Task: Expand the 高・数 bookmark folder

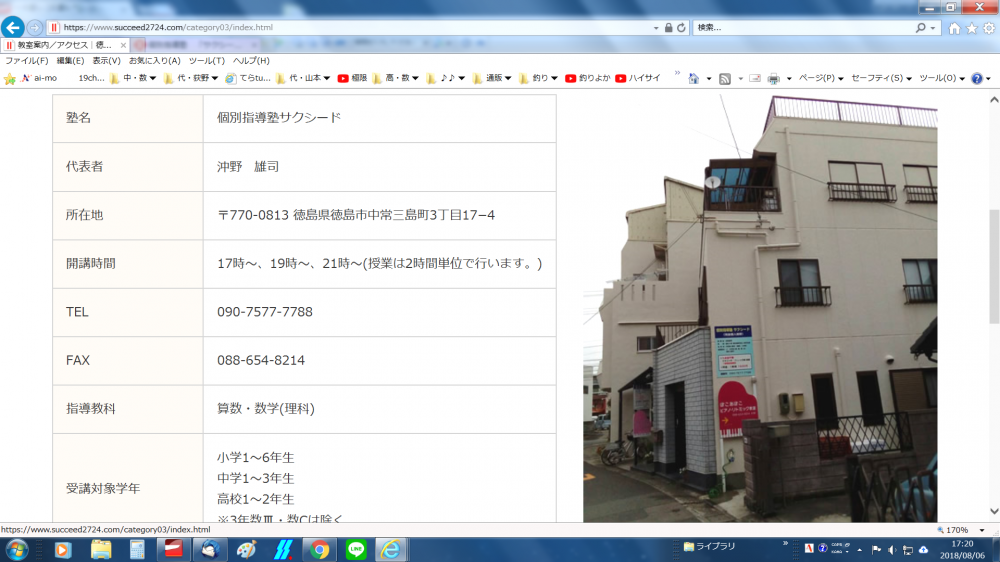Action: [395, 78]
